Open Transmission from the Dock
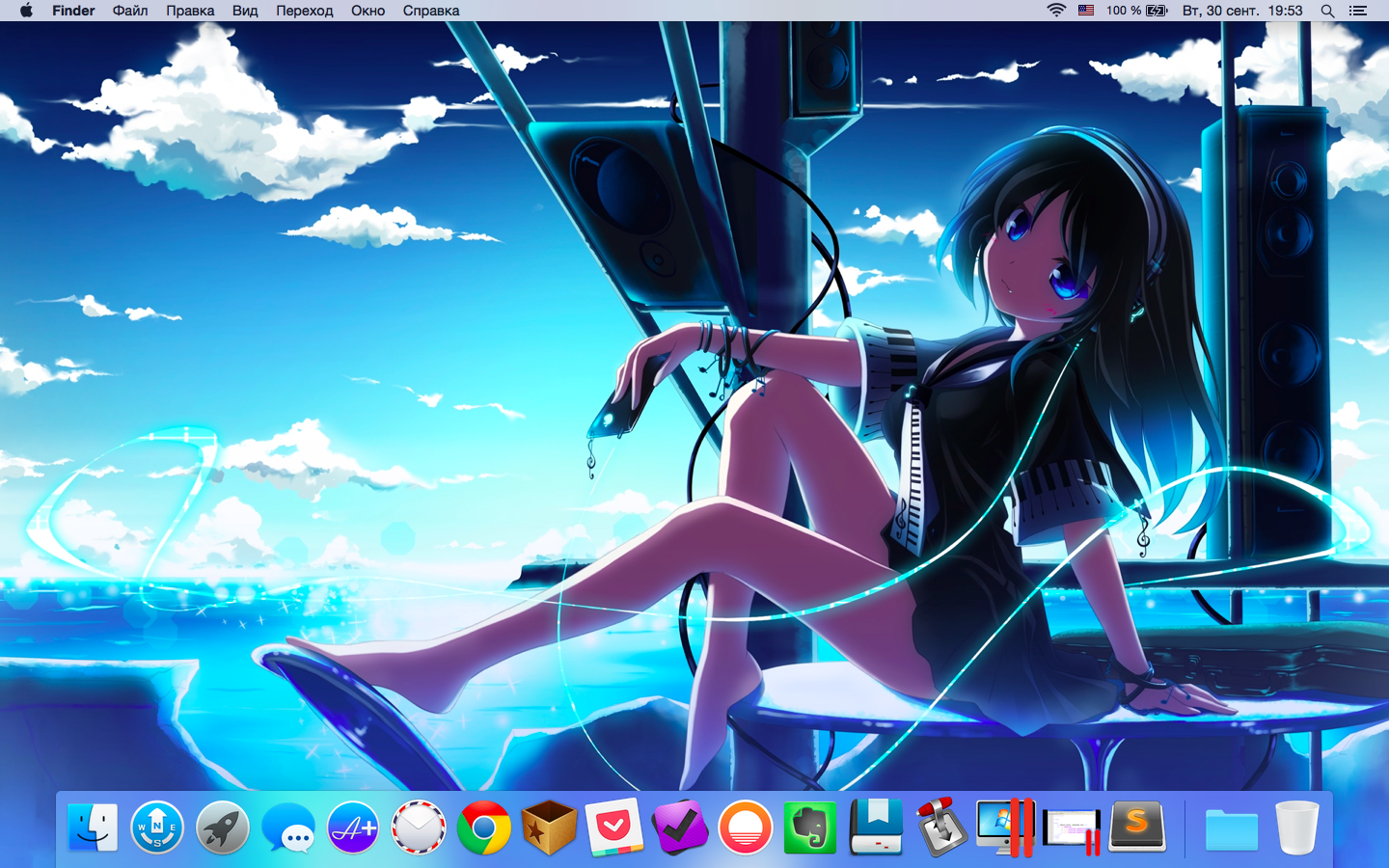This screenshot has height=868, width=1389. [941, 827]
